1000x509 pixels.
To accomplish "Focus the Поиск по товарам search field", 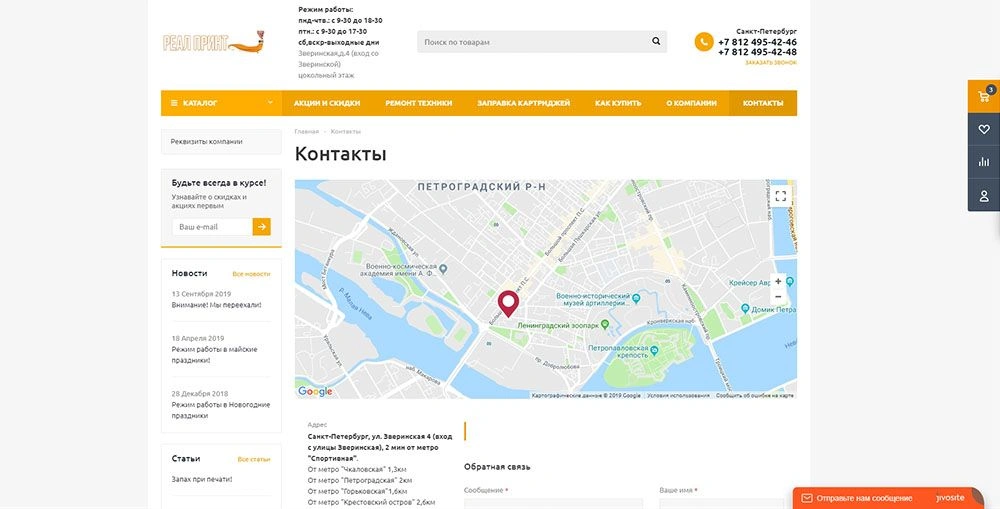I will pyautogui.click(x=533, y=41).
